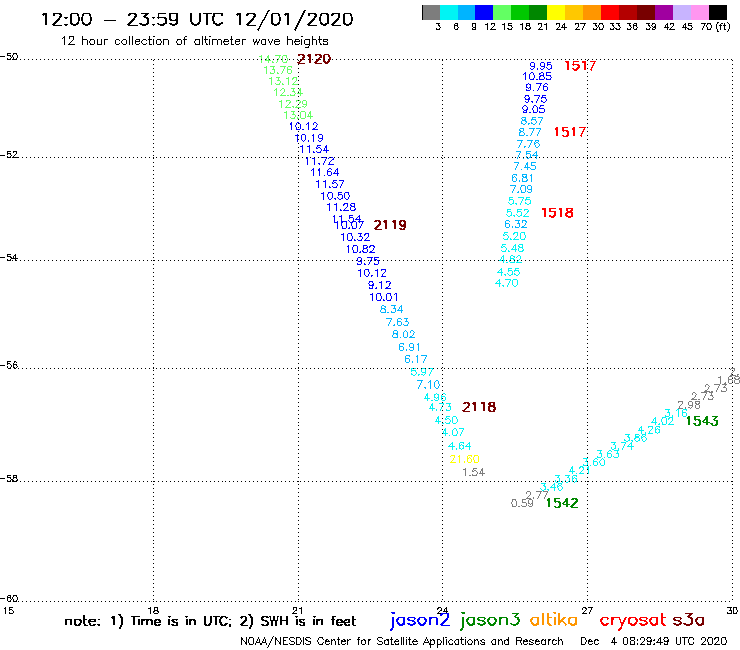Click the wave height value '8.34'
The height and width of the screenshot is (650, 740).
(x=392, y=310)
